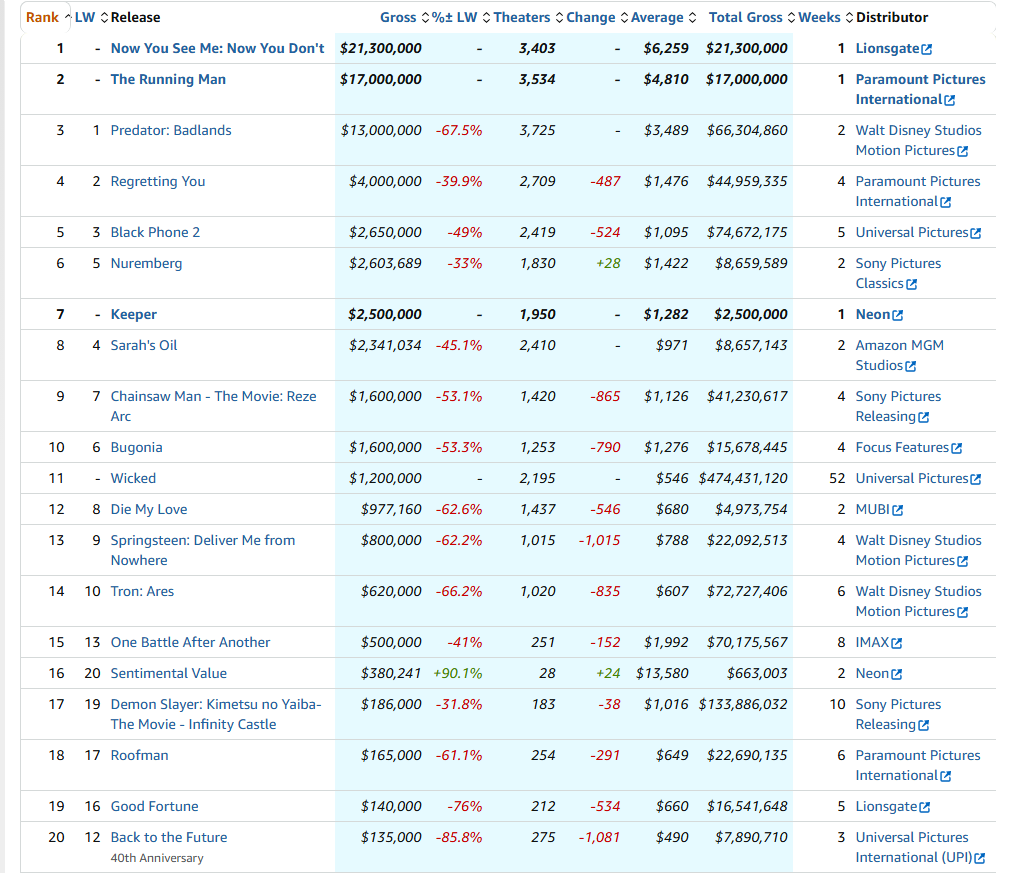Viewport: 1010px width, 873px height.
Task: Click the Tron: Ares release link
Action: pos(142,591)
